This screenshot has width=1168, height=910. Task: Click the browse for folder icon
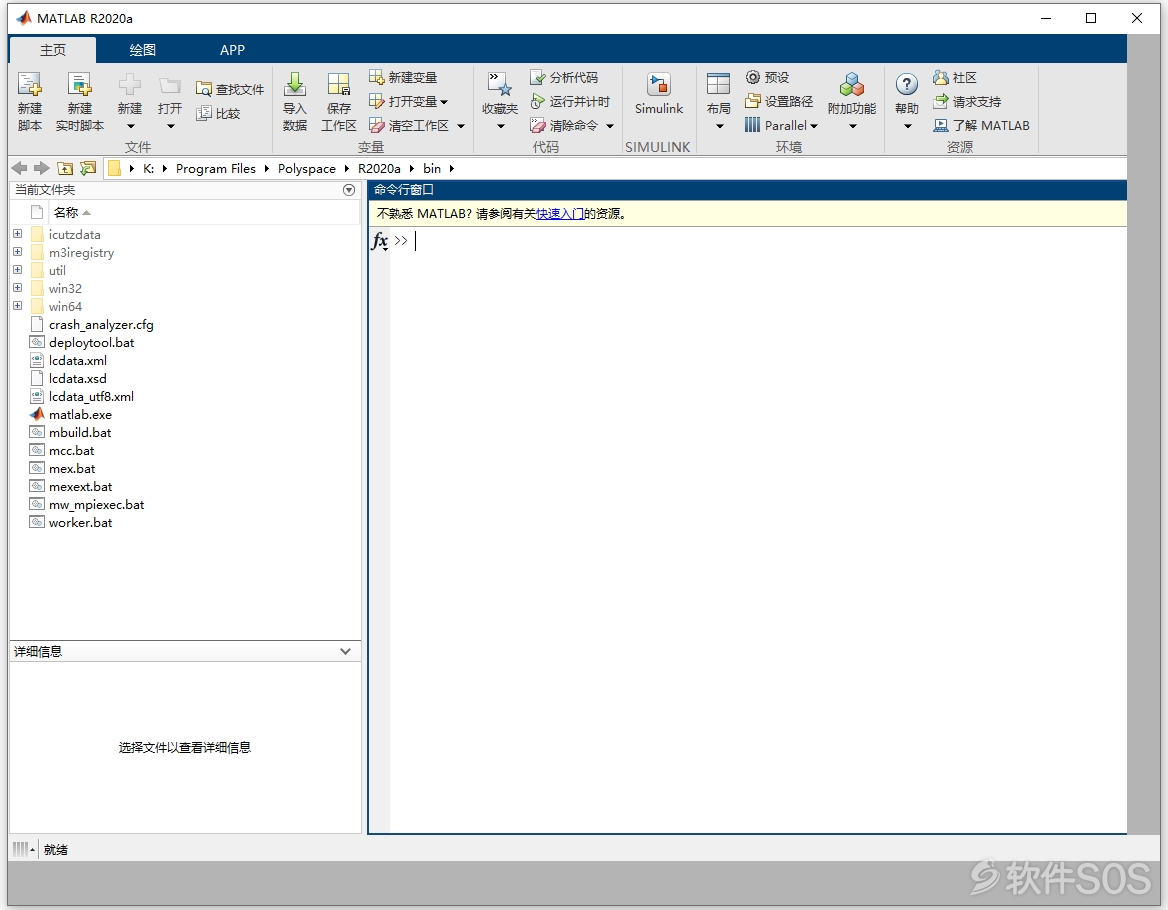point(88,168)
